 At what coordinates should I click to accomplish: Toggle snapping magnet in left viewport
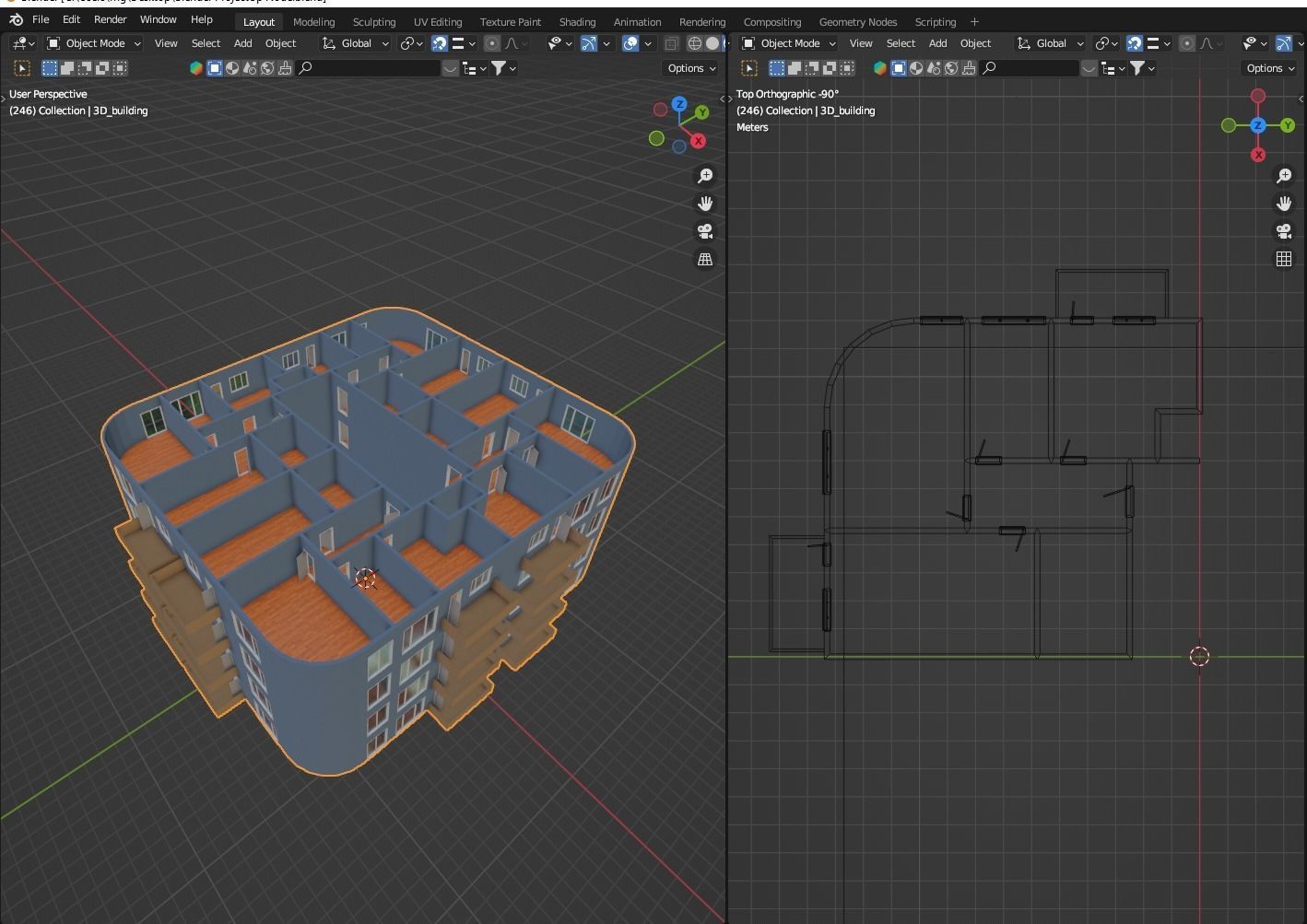click(440, 43)
